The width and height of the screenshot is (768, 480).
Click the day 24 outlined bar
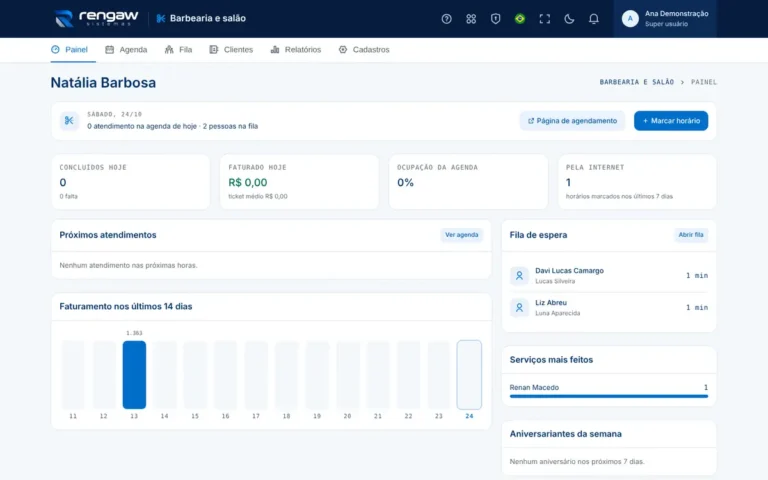coord(469,375)
